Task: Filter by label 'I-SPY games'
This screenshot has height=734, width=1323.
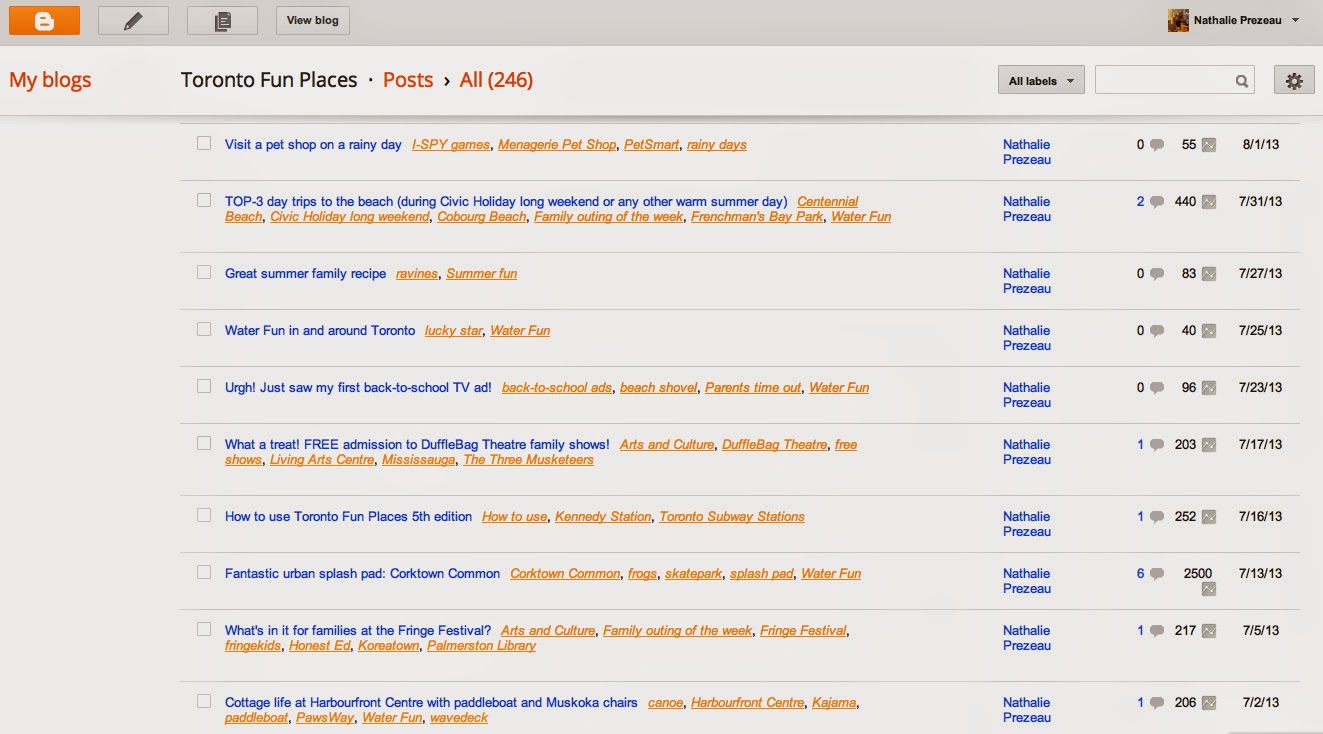Action: click(451, 145)
